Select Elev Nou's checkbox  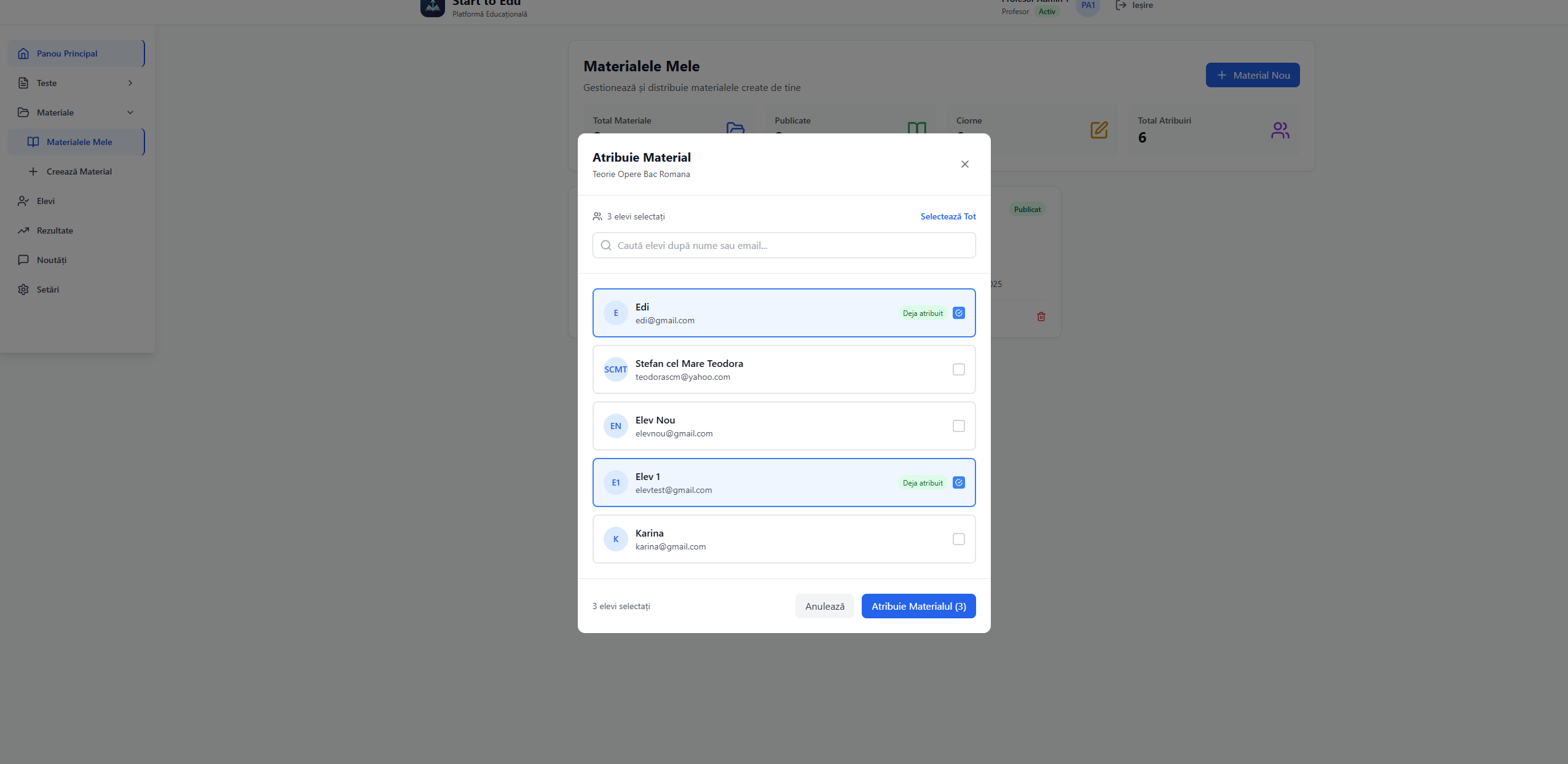tap(959, 425)
